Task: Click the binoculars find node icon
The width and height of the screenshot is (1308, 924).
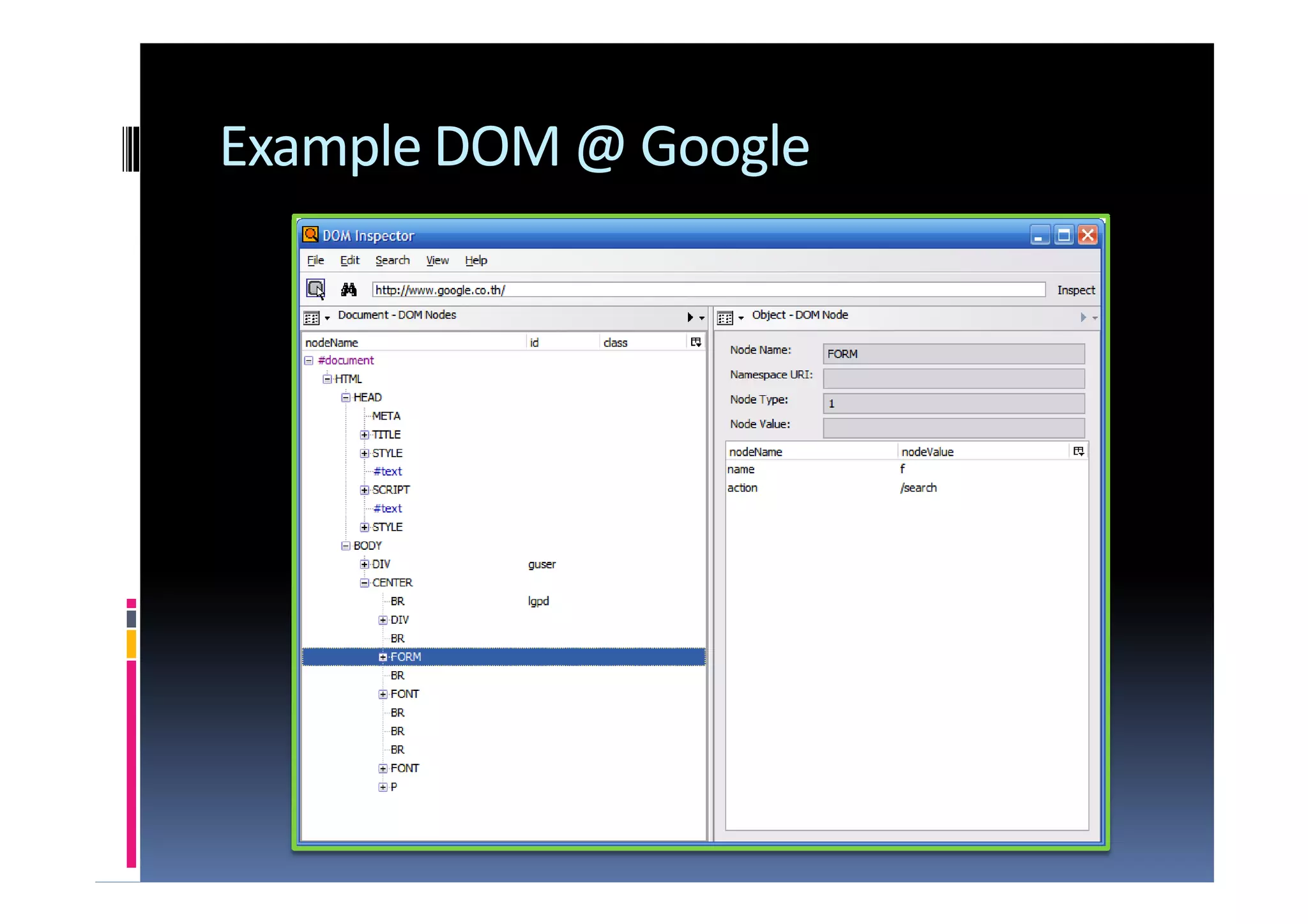Action: coord(349,290)
